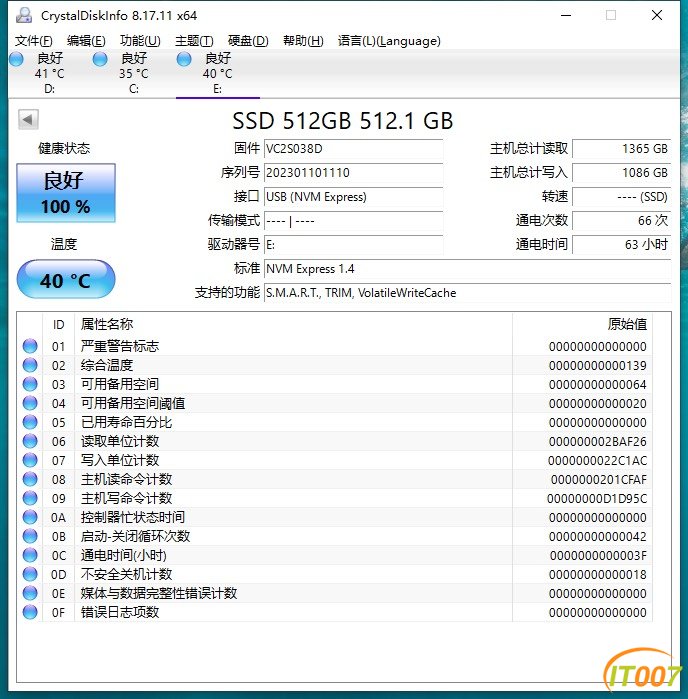Viewport: 688px width, 699px height.
Task: Click the SSD 512GB 512.1 GB model title
Action: click(342, 120)
